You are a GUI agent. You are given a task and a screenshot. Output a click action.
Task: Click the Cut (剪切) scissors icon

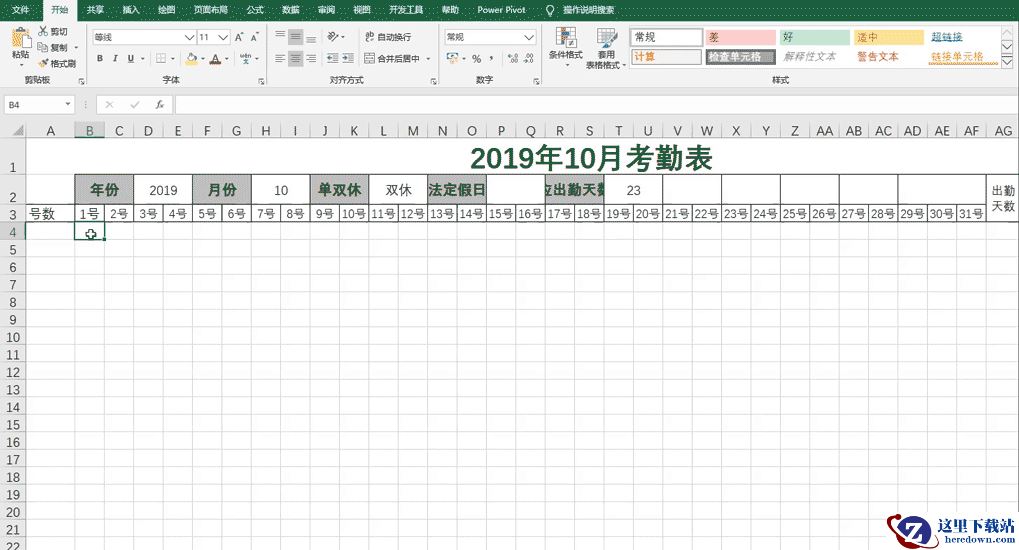tap(43, 31)
